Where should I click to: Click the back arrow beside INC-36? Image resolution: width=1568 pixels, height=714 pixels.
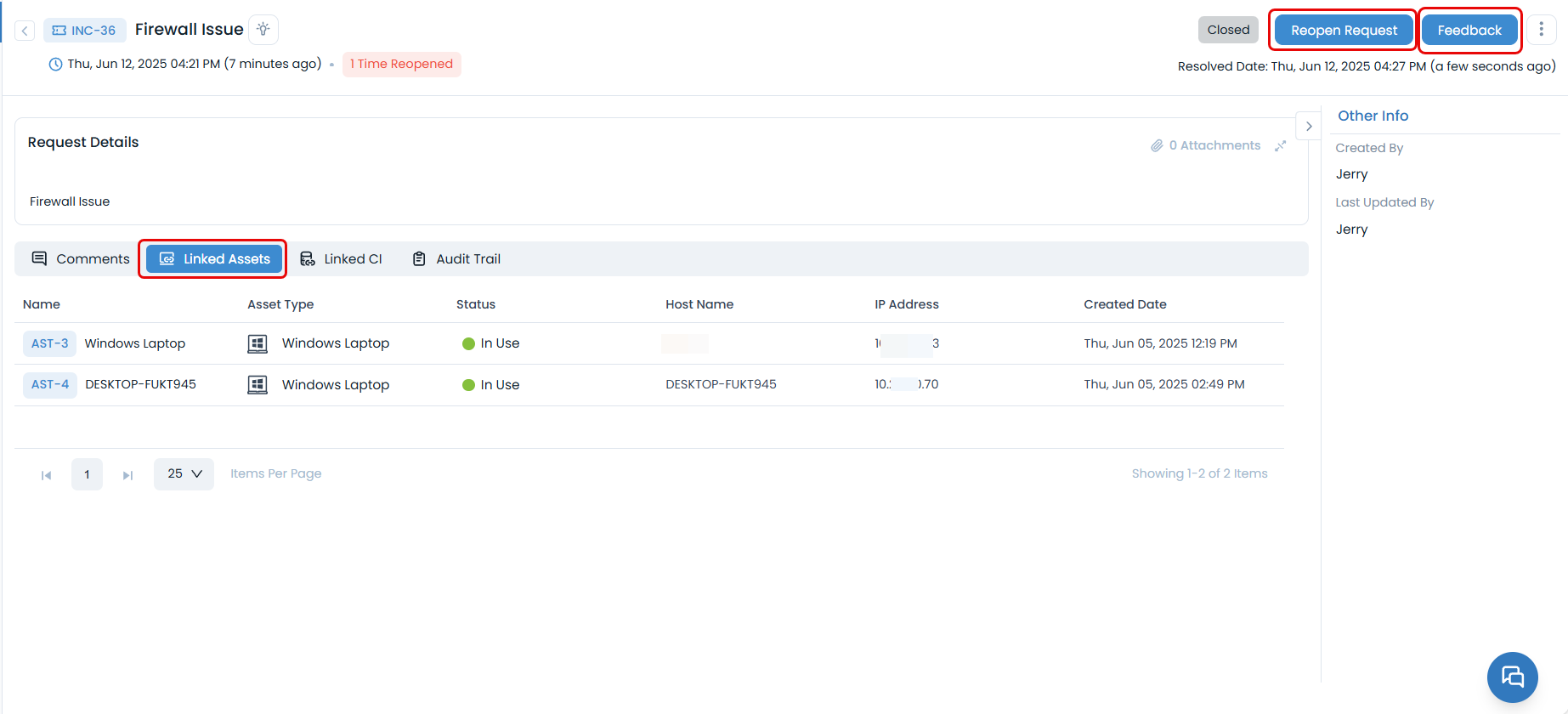[25, 31]
